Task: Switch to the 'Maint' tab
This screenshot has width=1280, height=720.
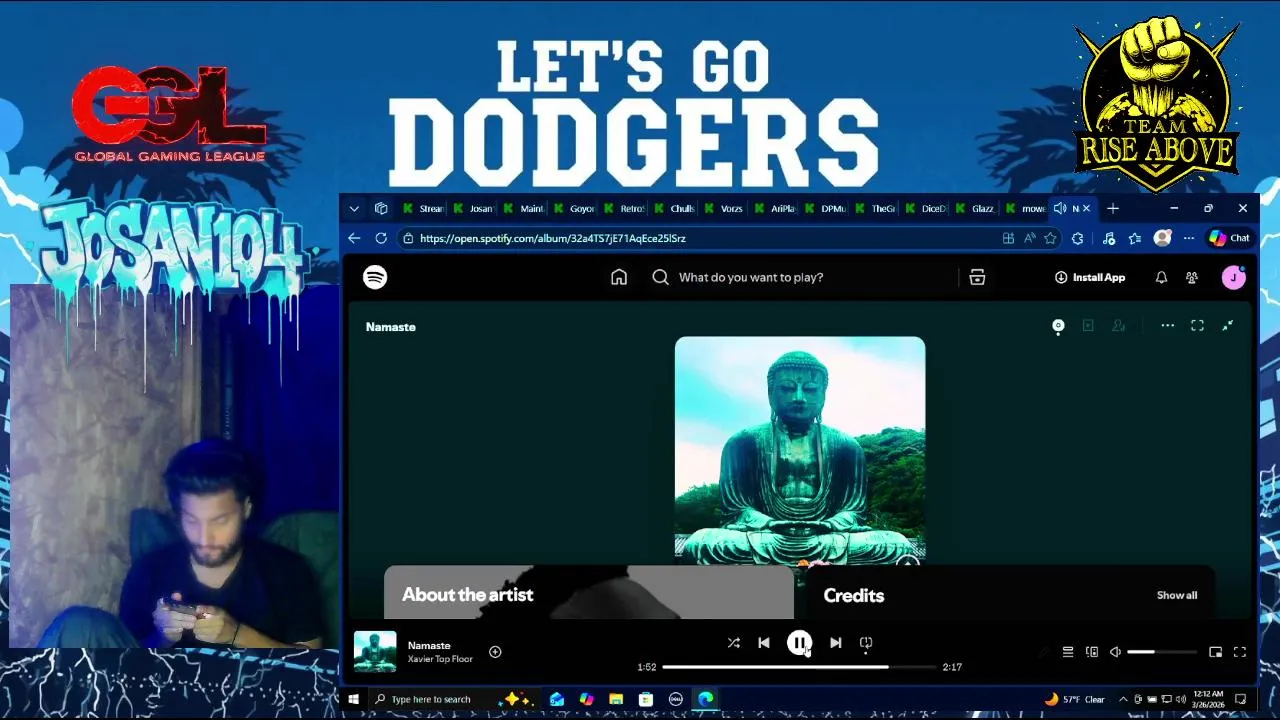Action: (523, 208)
